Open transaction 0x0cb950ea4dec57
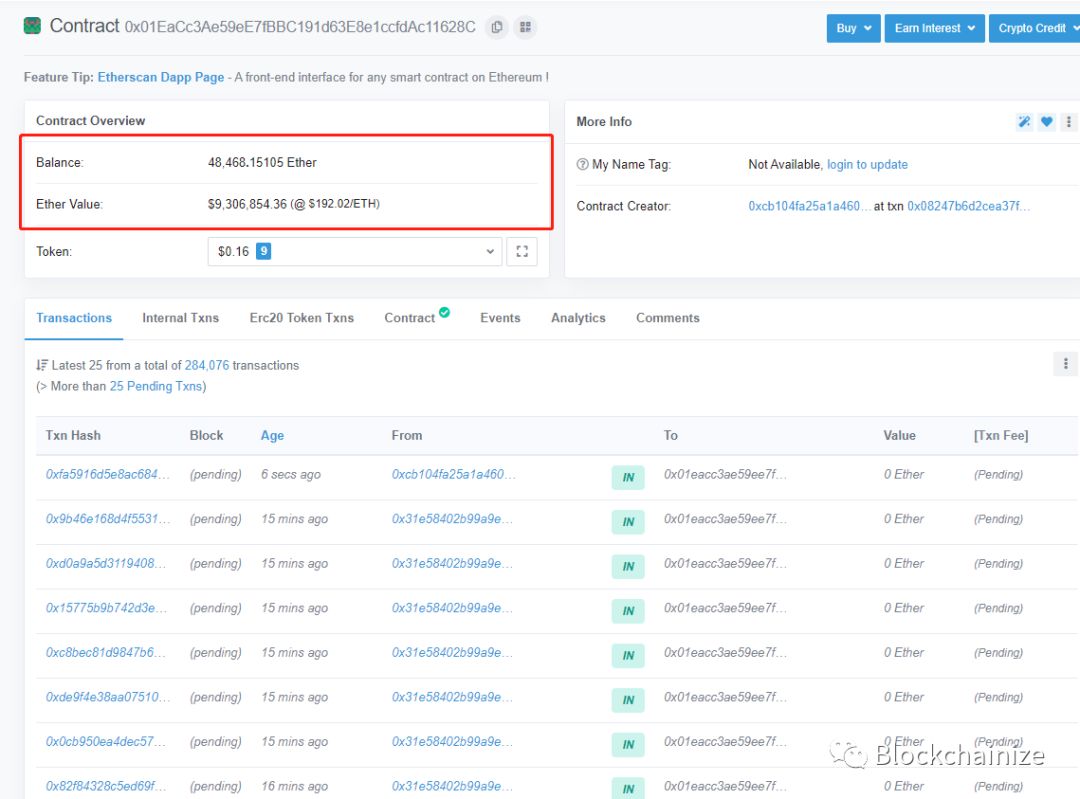This screenshot has width=1080, height=799. click(105, 742)
